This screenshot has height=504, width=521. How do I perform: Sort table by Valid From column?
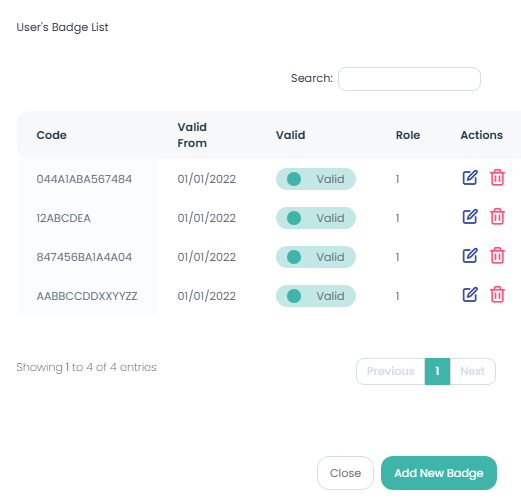point(192,135)
